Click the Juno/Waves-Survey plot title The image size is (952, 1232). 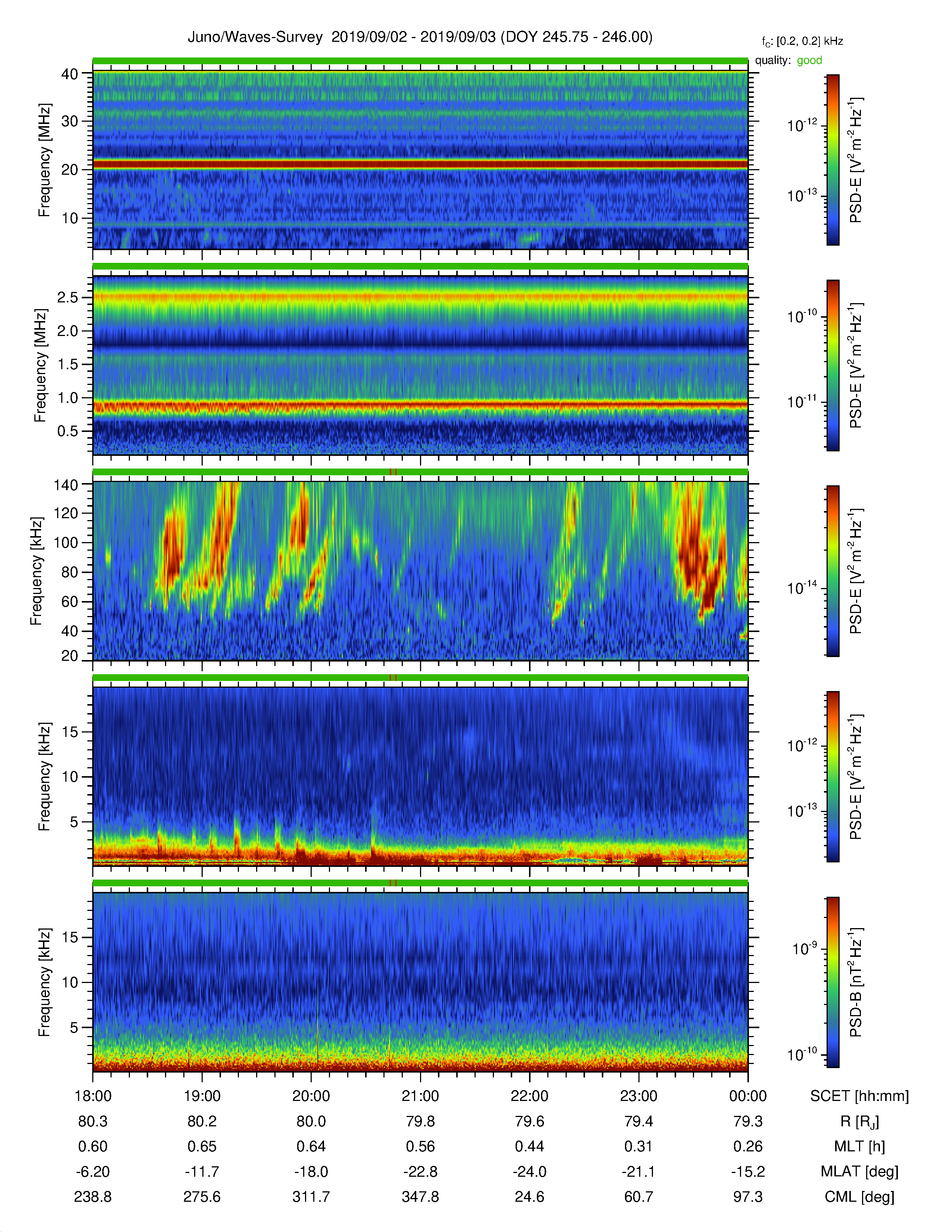[x=420, y=37]
